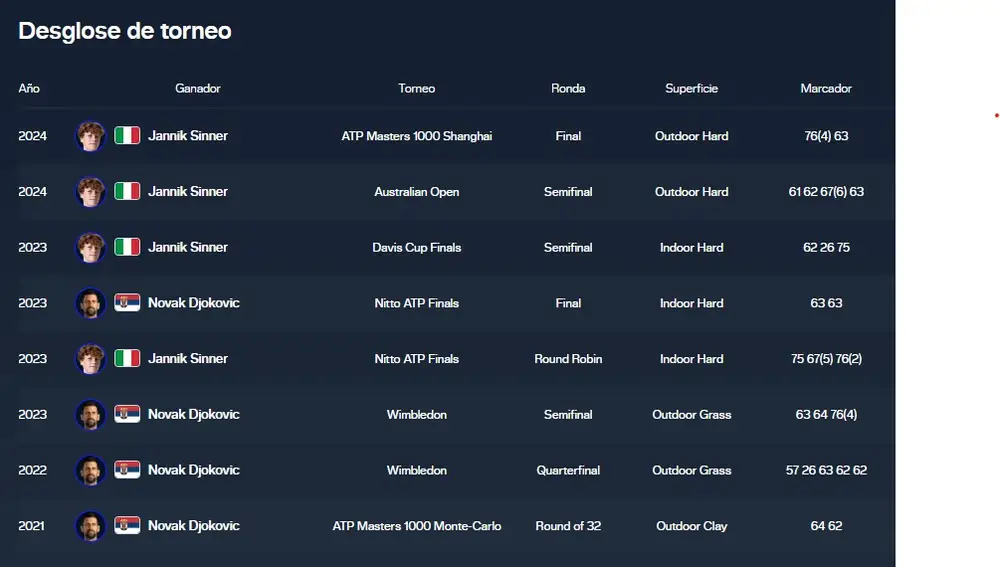
Task: Click the Desglose de torneo heading
Action: click(125, 31)
